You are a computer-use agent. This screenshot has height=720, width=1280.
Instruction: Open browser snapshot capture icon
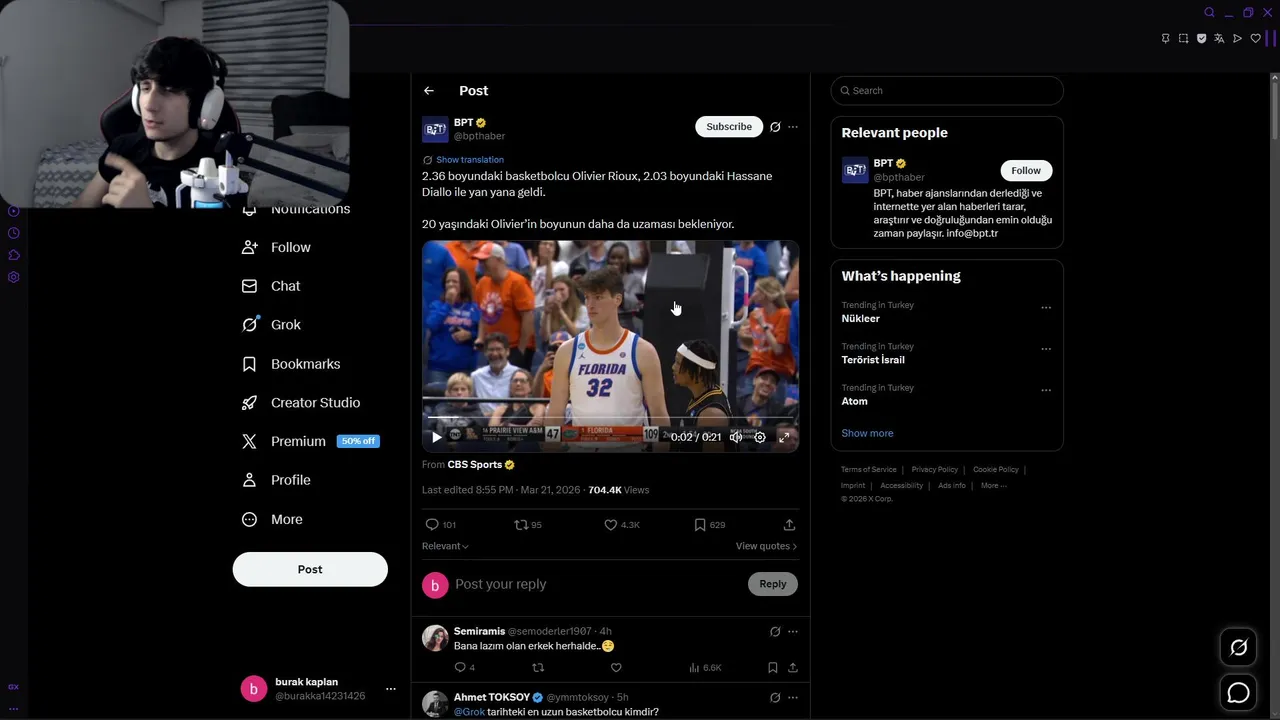(x=1183, y=39)
